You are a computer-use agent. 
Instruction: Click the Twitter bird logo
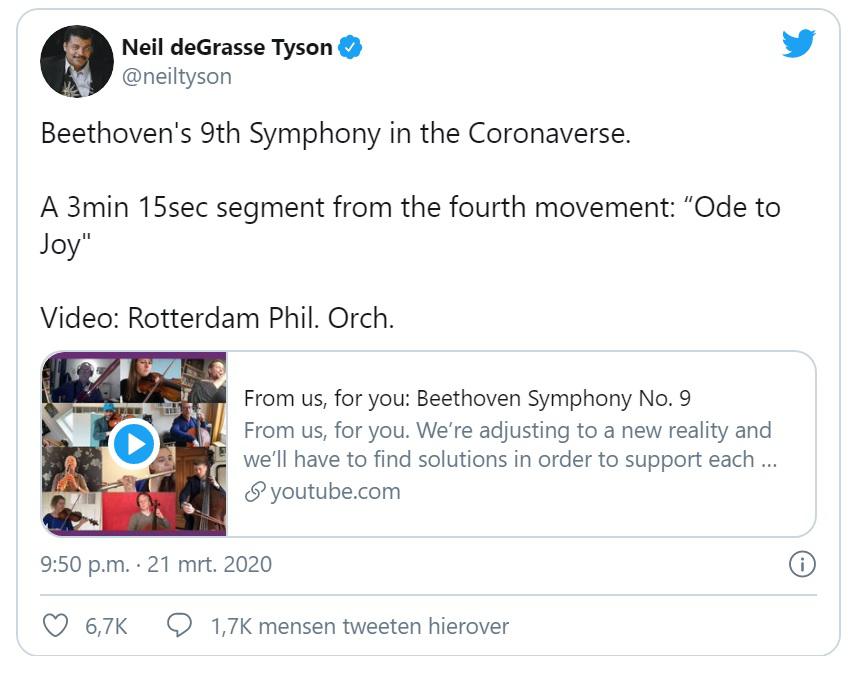point(798,45)
